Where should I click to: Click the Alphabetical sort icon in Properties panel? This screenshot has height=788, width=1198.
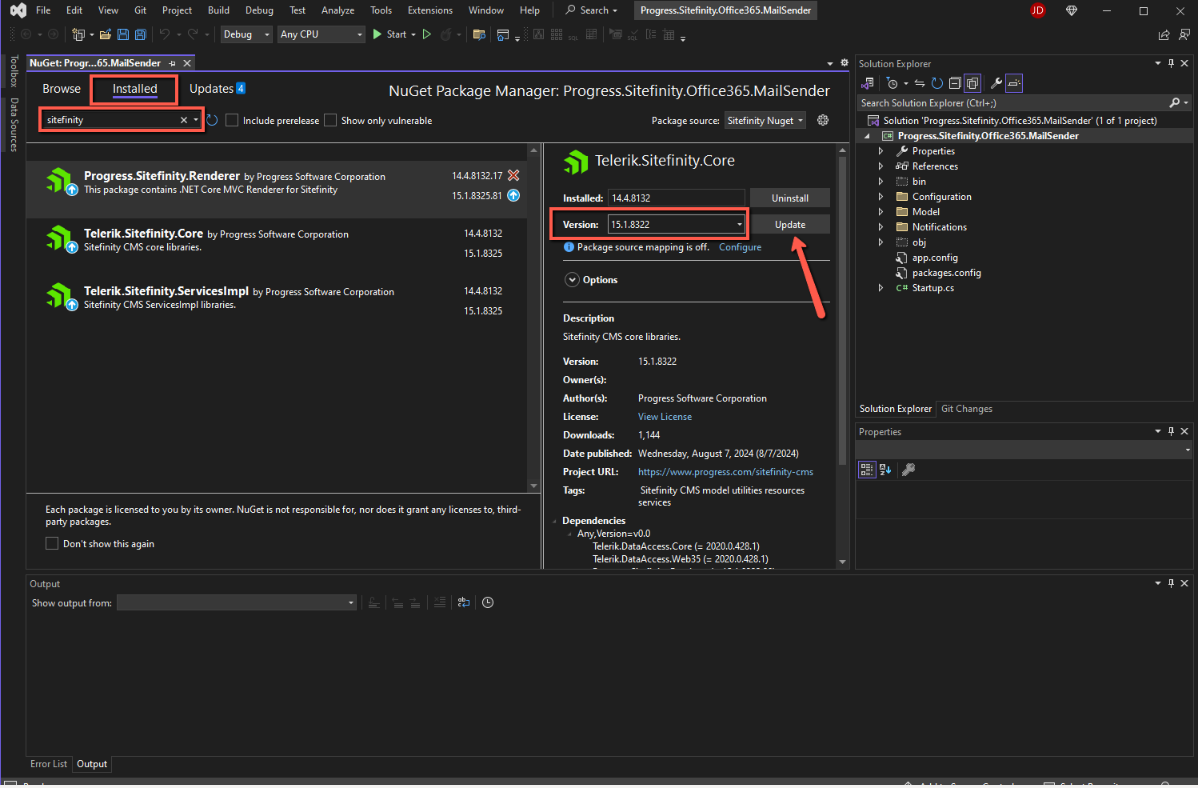[x=886, y=469]
